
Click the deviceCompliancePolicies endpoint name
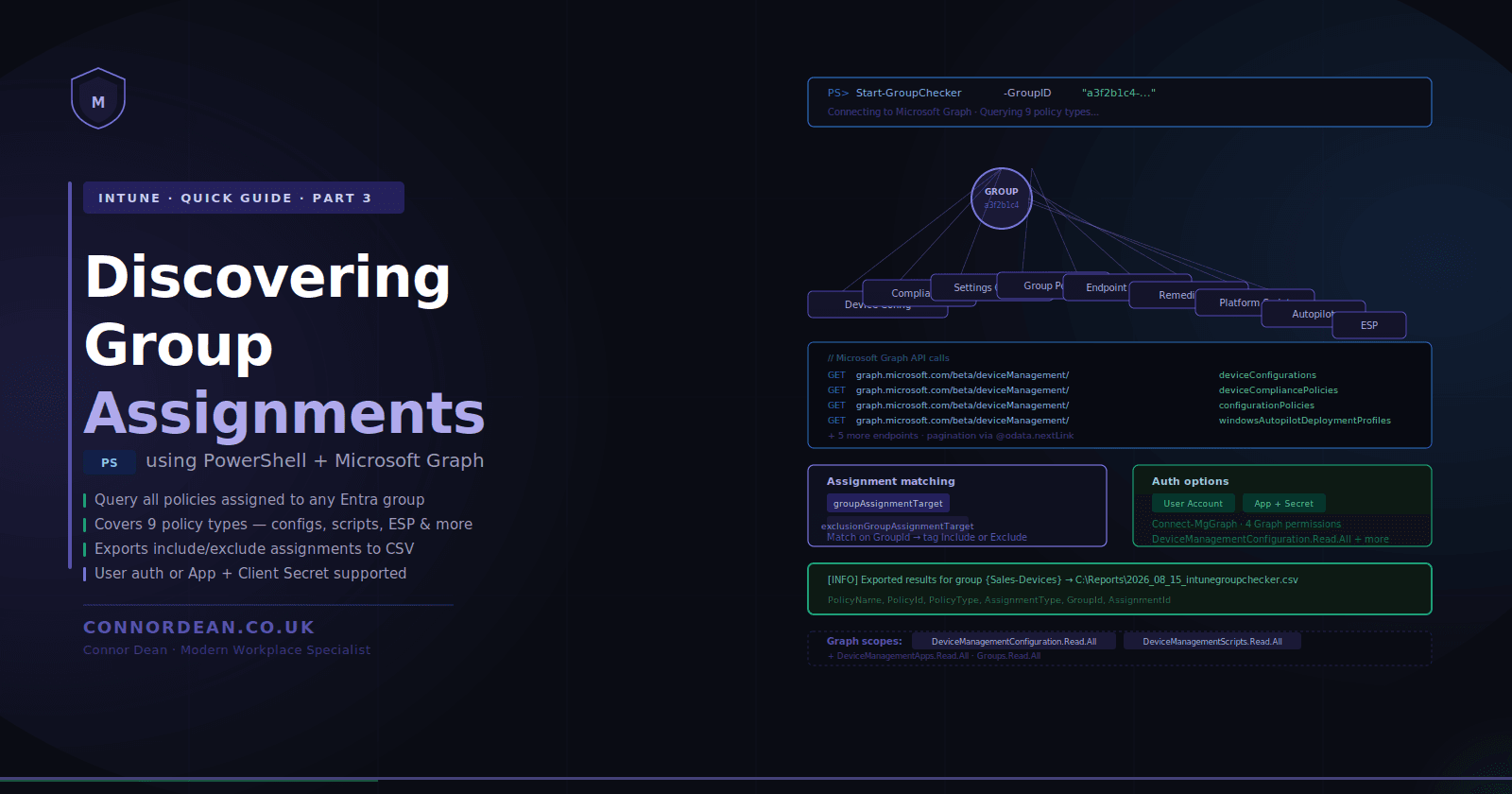click(1279, 390)
